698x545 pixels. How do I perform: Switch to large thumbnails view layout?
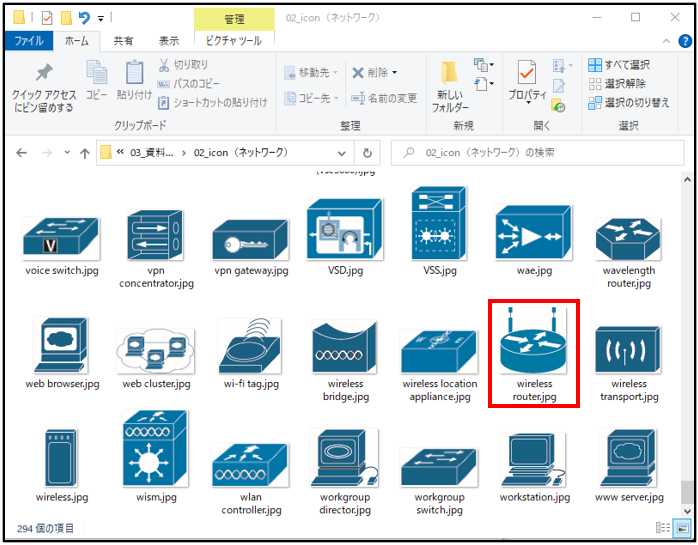click(x=682, y=528)
